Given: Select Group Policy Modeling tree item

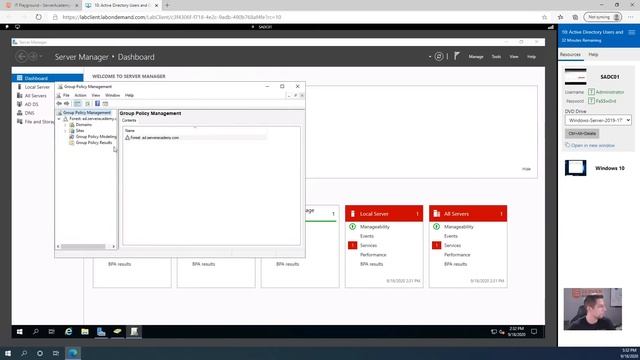Looking at the screenshot, I should coord(96,137).
